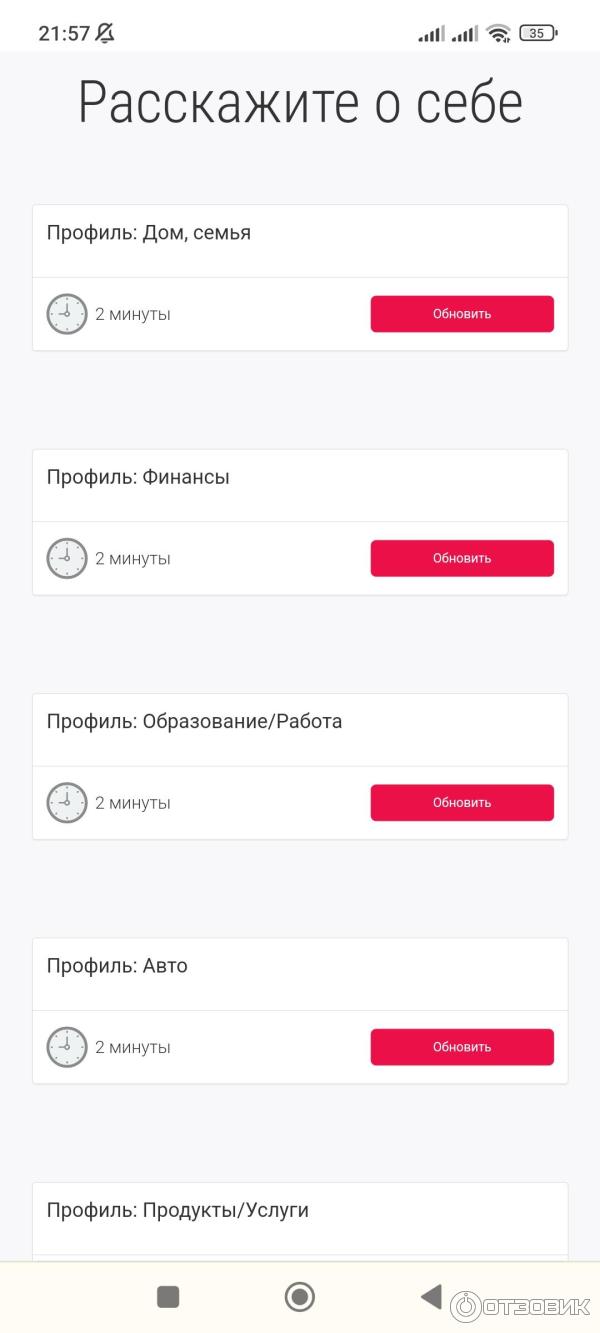Image resolution: width=600 pixels, height=1333 pixels.
Task: Click Обновить for Образование/Работа profile
Action: pos(462,803)
